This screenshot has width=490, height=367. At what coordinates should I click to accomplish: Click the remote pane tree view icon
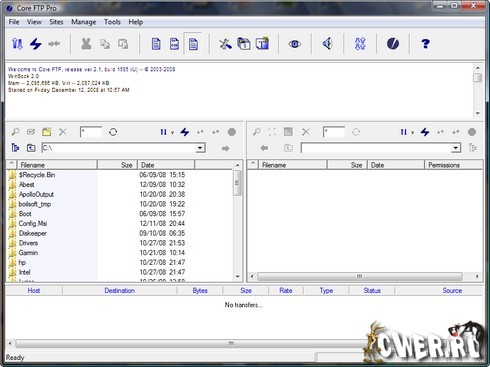[473, 147]
